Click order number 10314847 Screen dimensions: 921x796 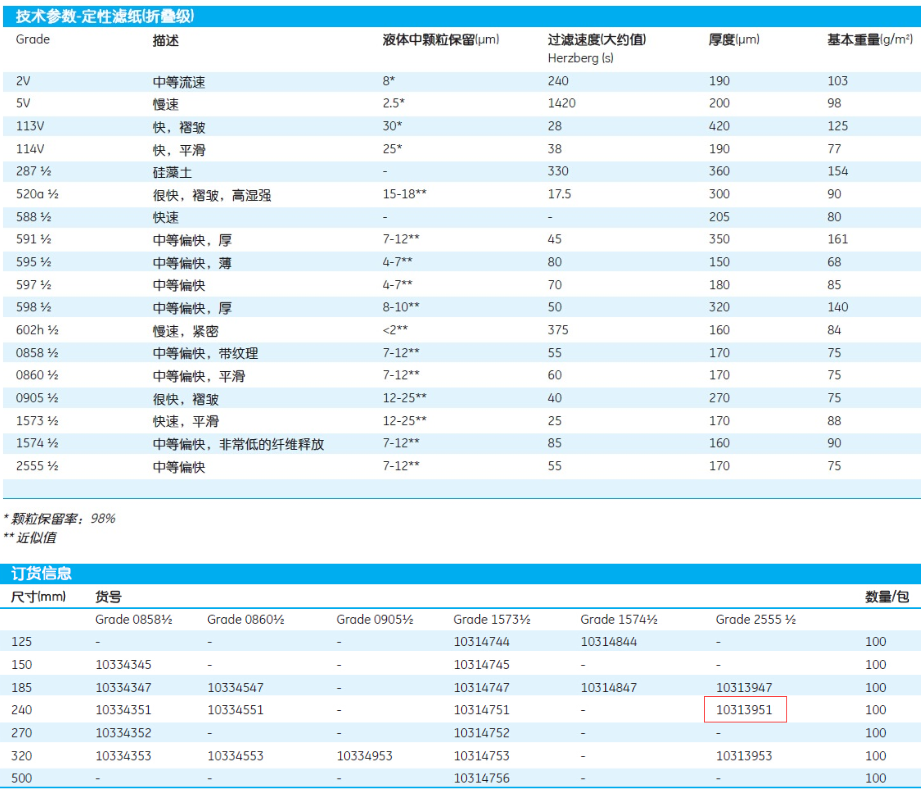609,687
